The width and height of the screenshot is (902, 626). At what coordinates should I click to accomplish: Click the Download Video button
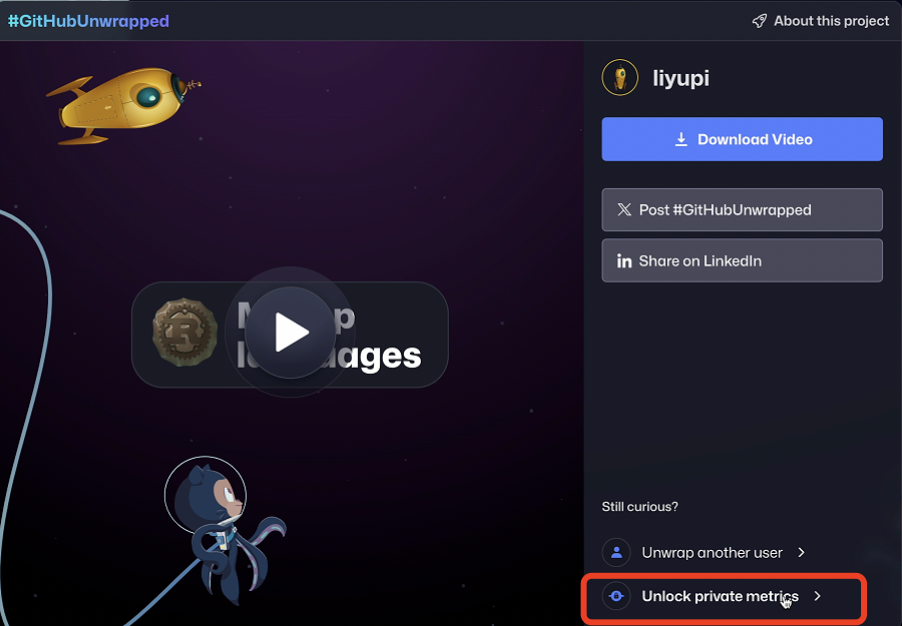(x=742, y=139)
